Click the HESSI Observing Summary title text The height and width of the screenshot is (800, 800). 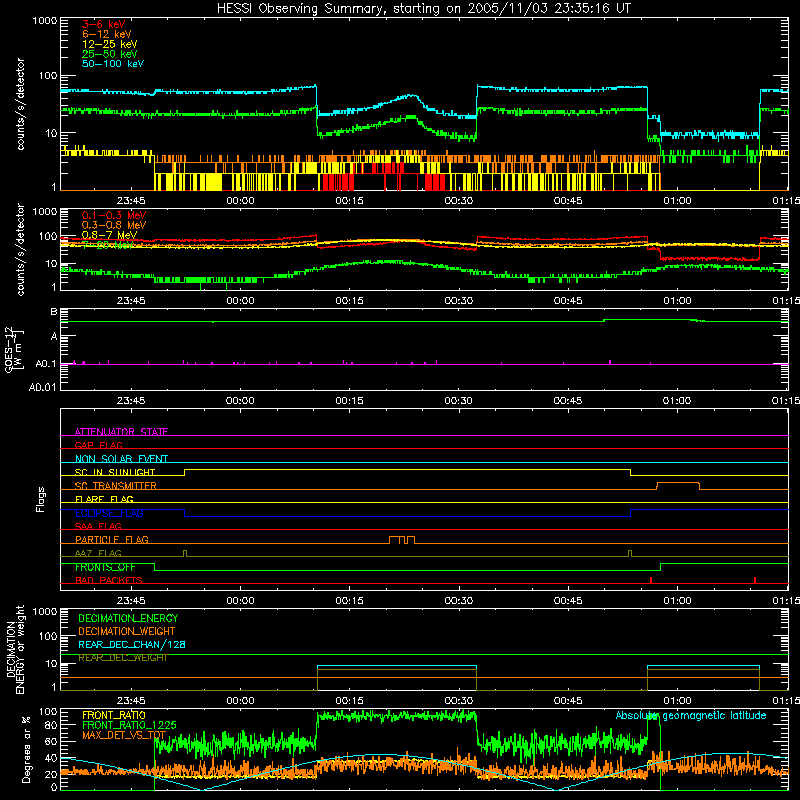pyautogui.click(x=424, y=9)
